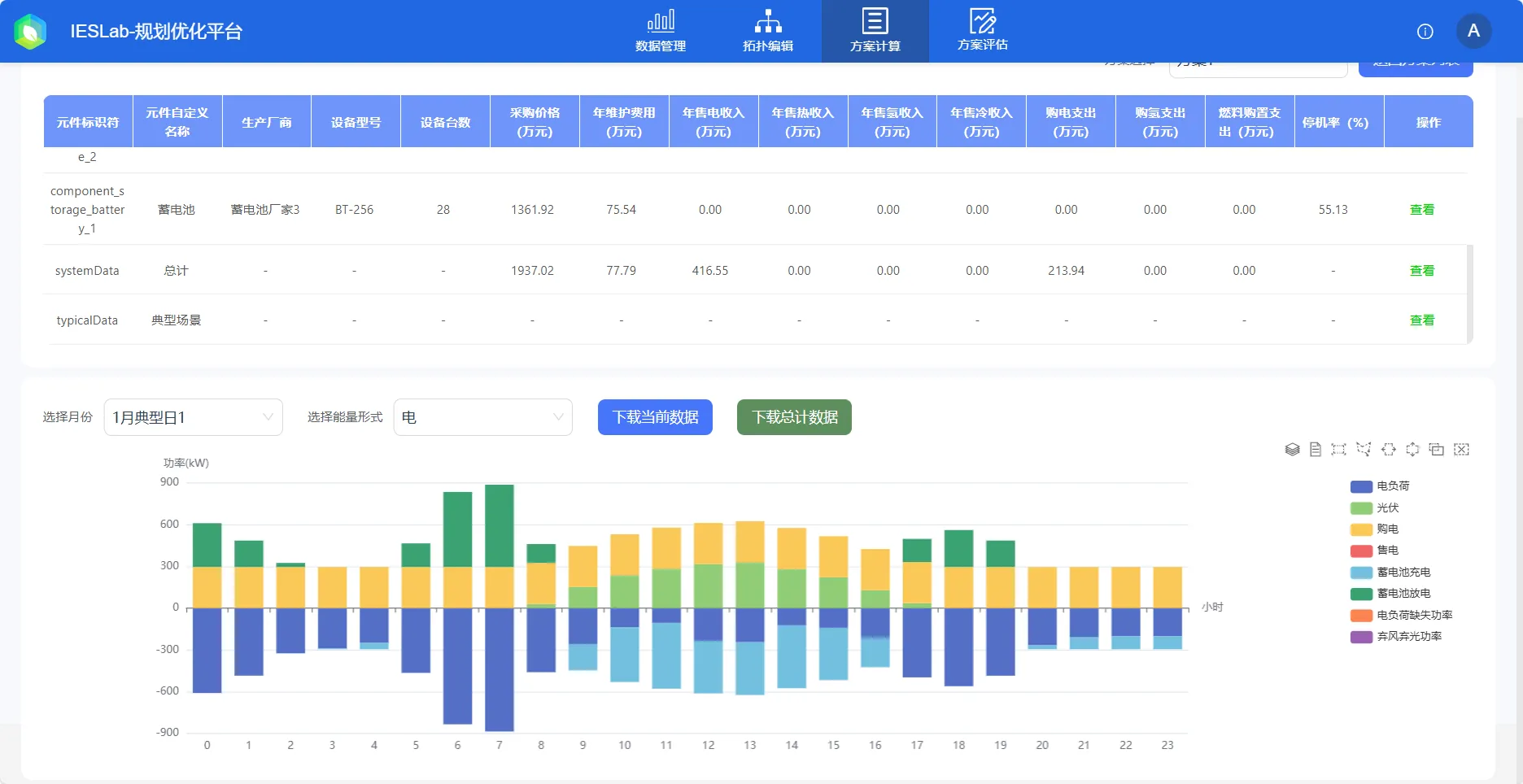Open 选择能量形式 dropdown showing 电
The width and height of the screenshot is (1523, 784).
[x=483, y=417]
